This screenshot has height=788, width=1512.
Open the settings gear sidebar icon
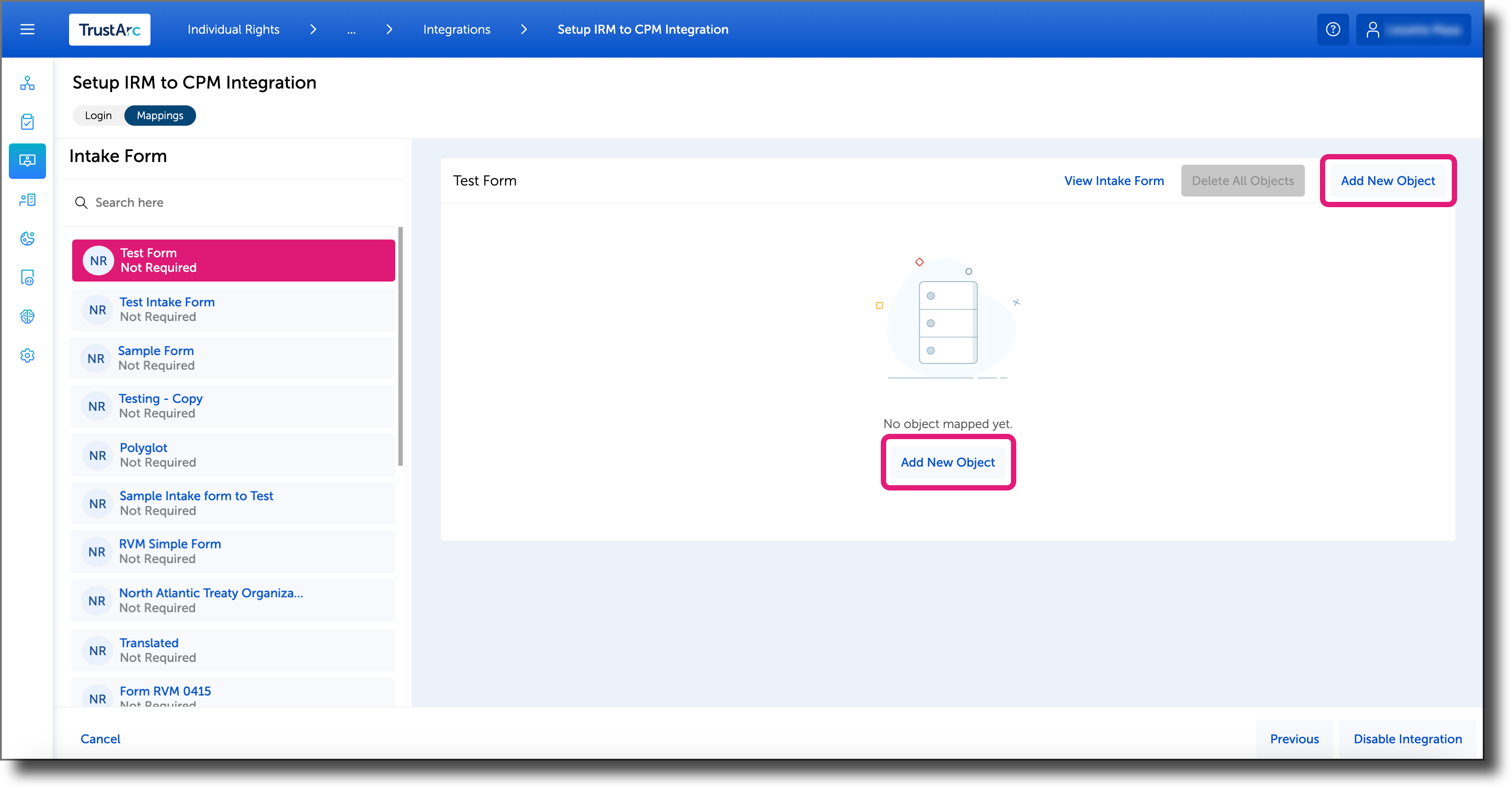[x=27, y=355]
